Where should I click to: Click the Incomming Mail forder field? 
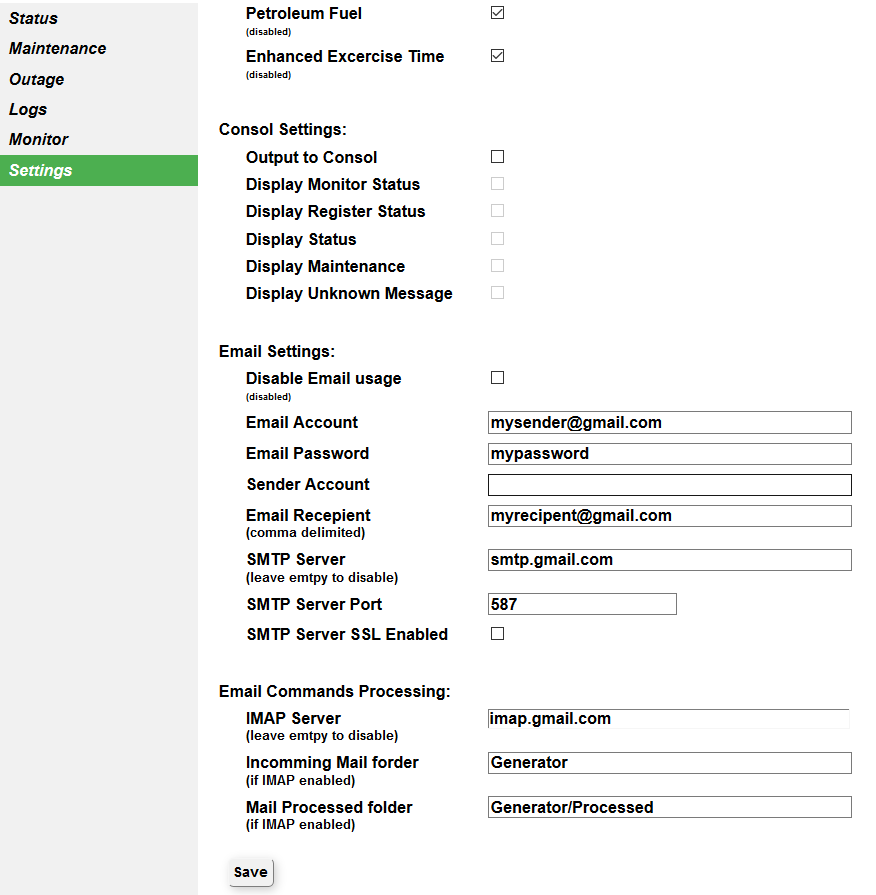669,763
